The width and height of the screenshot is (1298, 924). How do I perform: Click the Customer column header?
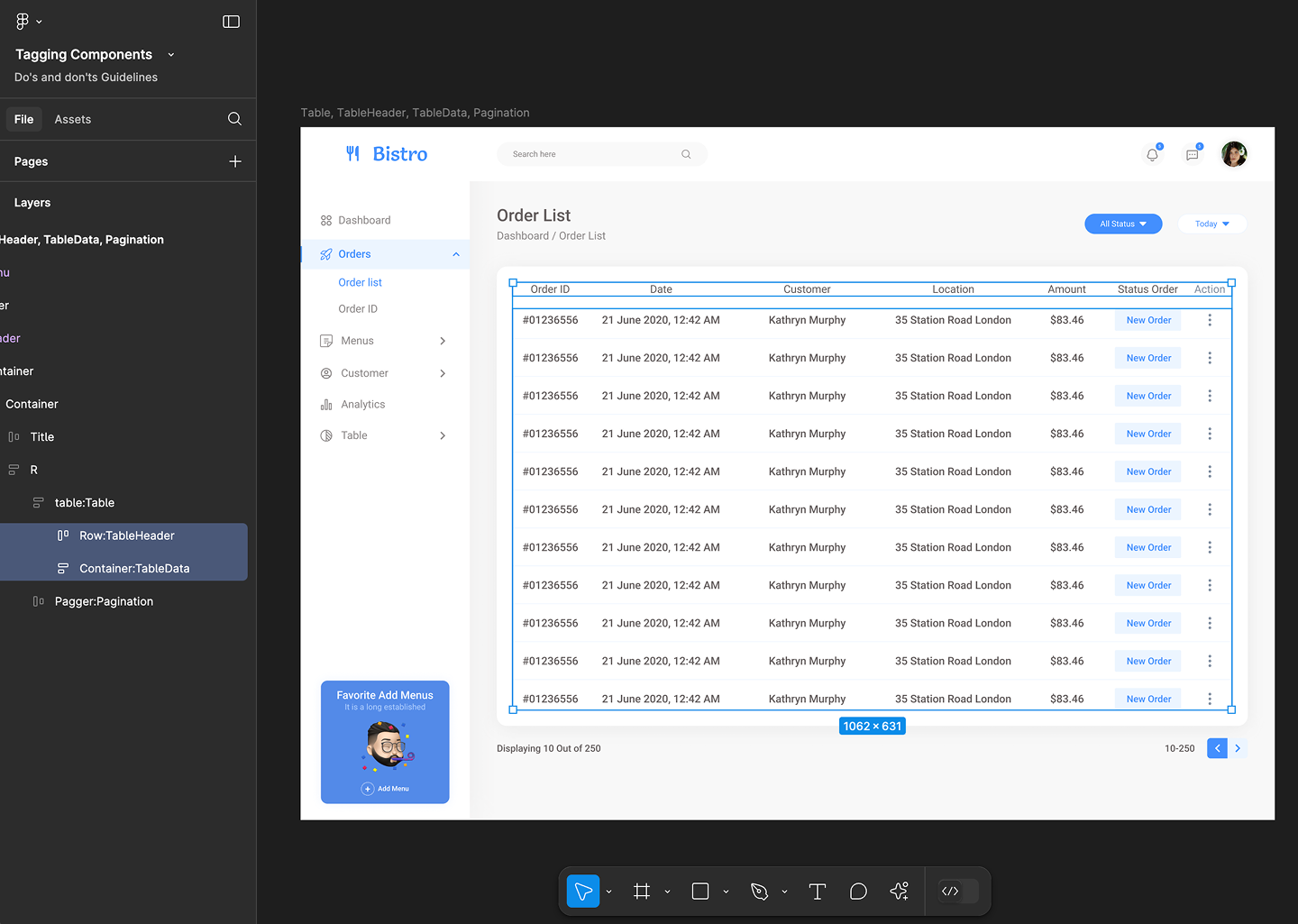[x=807, y=289]
